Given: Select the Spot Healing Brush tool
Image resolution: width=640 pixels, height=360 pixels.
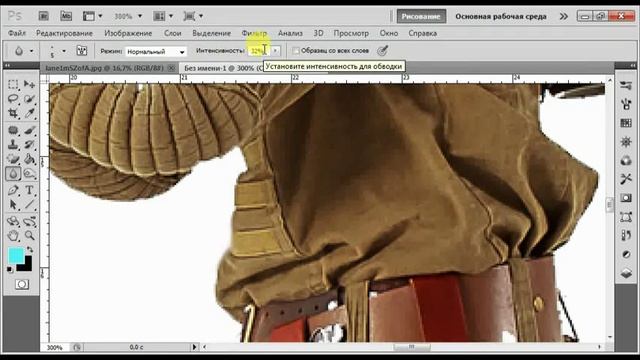Looking at the screenshot, I should point(13,131).
